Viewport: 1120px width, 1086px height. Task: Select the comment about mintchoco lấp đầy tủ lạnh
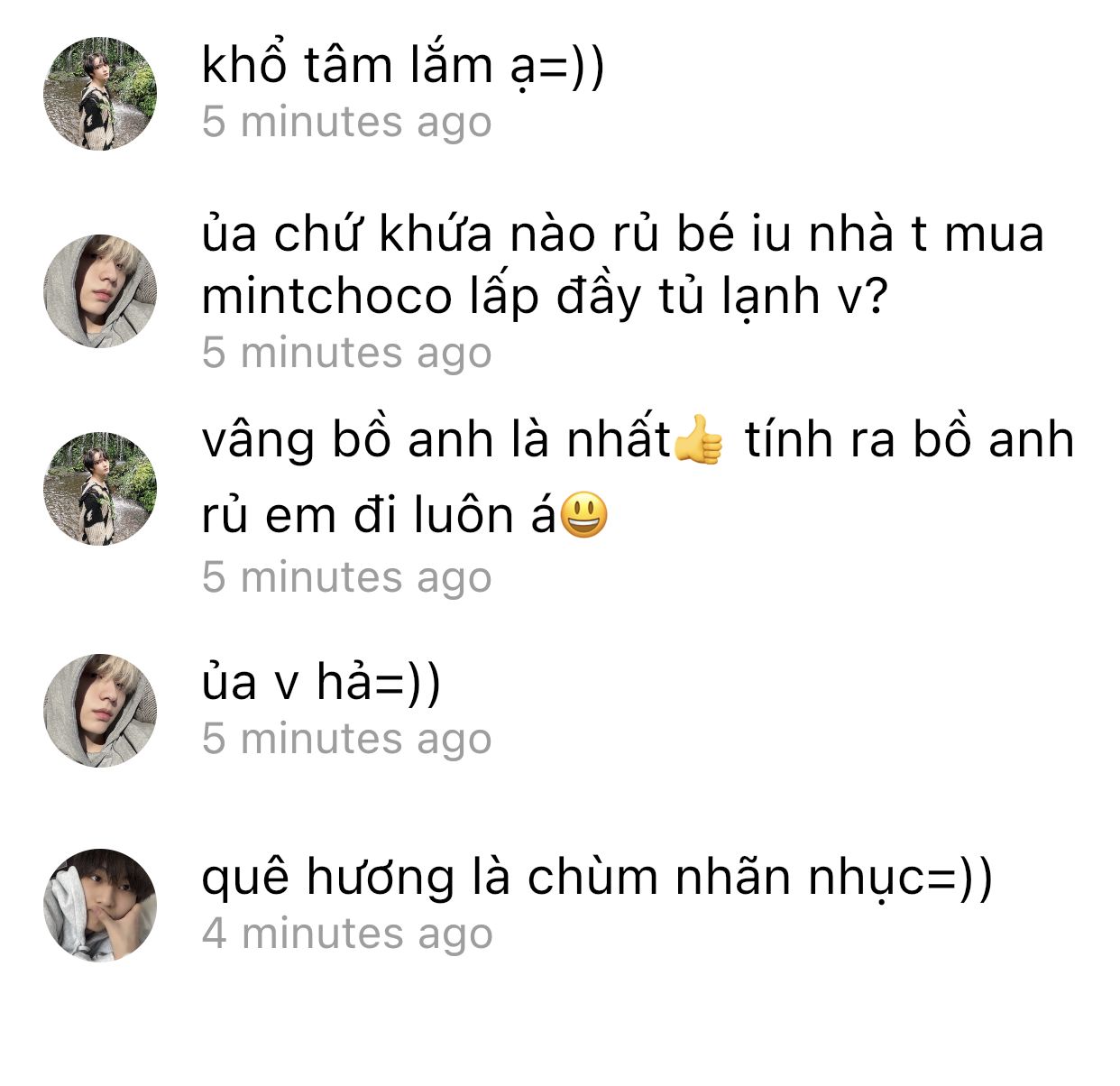(x=623, y=266)
